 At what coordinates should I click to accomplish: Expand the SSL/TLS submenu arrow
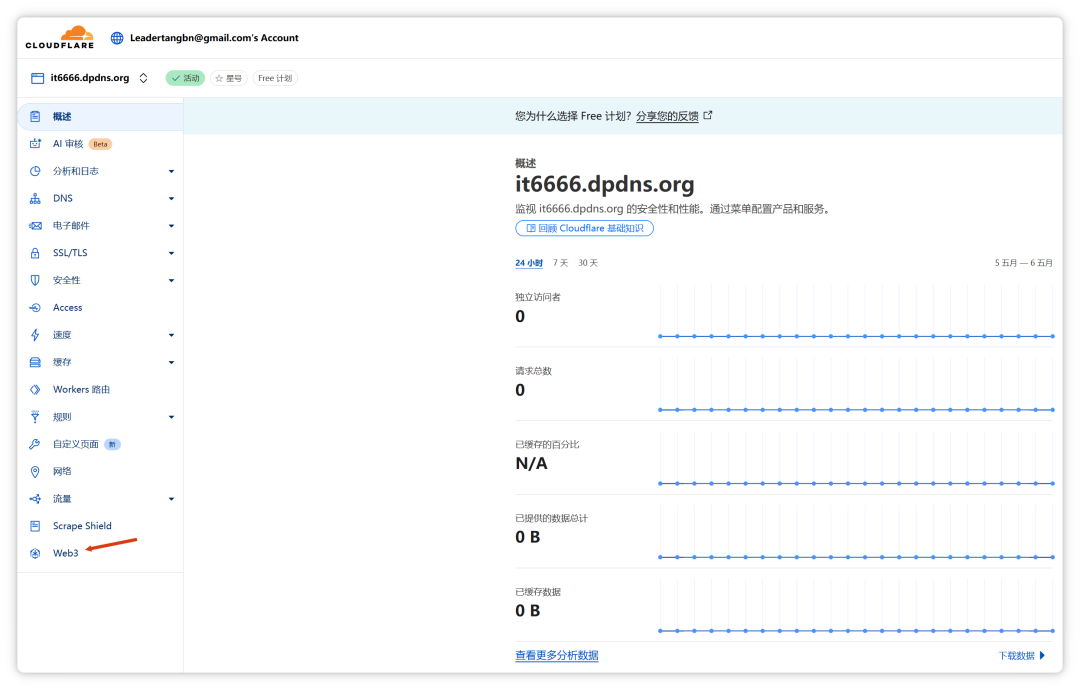(172, 253)
